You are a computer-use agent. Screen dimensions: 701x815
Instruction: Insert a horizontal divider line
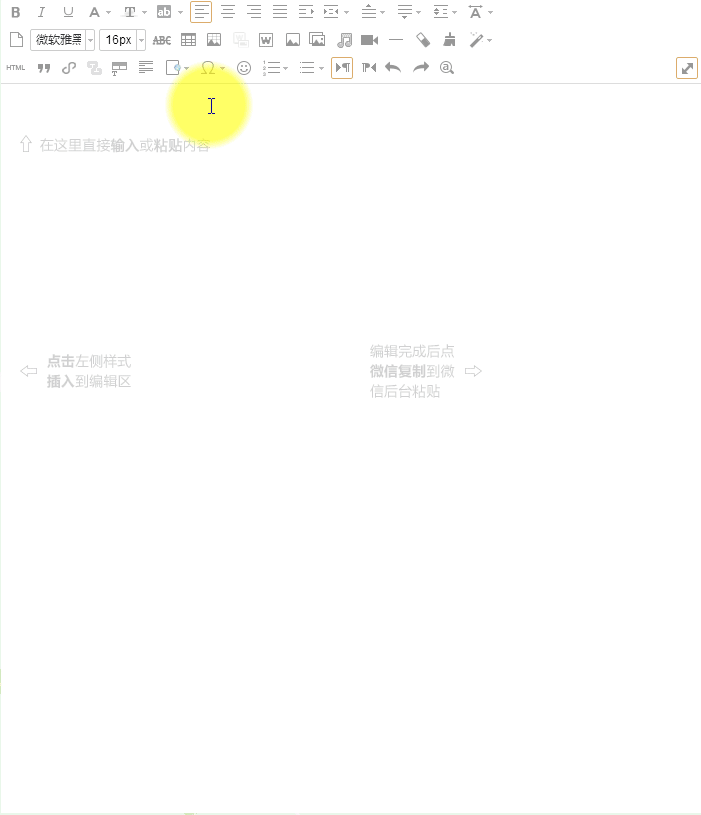396,40
